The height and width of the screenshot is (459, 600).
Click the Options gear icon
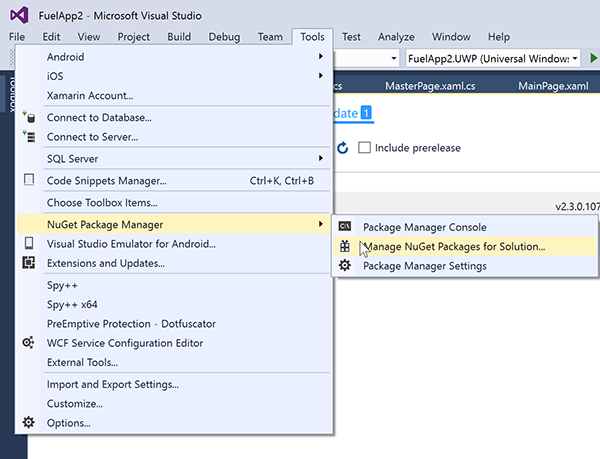pyautogui.click(x=28, y=423)
